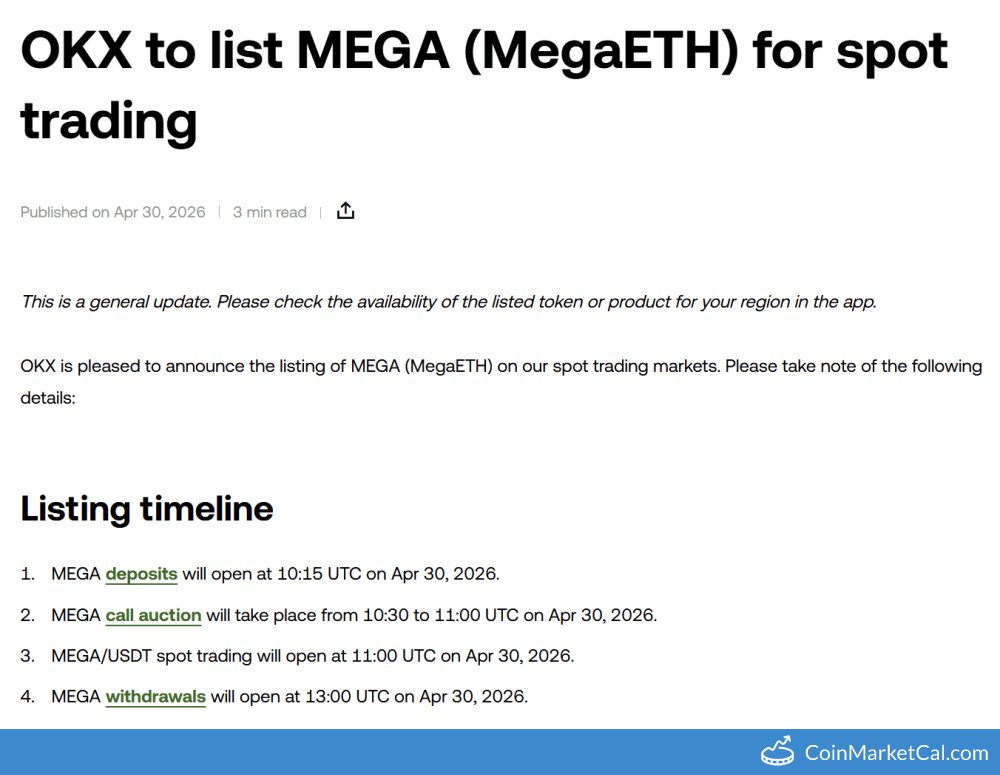
Task: Click the italic general update disclaimer
Action: point(448,302)
